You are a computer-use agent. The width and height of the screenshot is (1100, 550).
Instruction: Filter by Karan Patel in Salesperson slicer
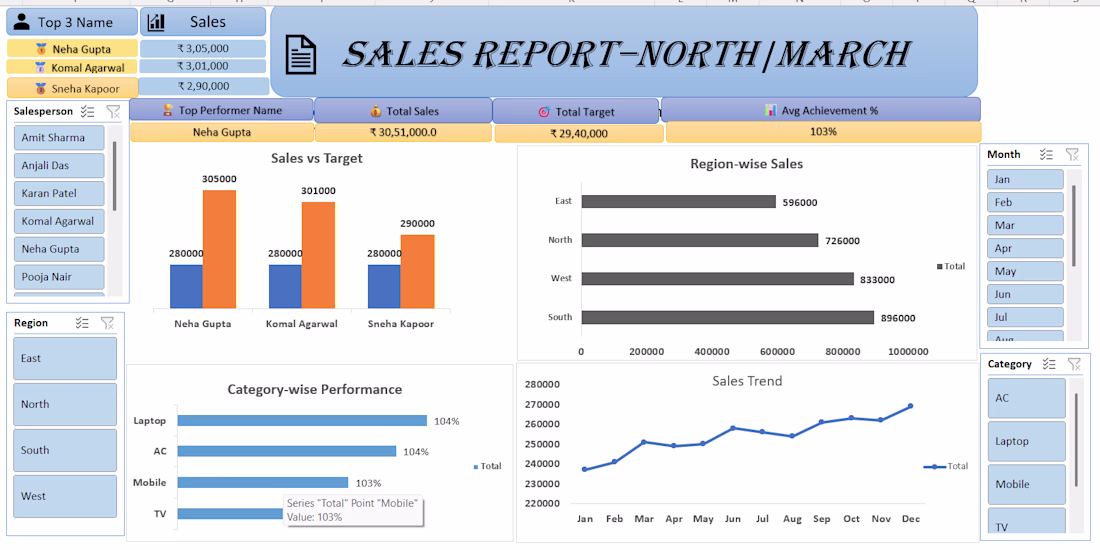pos(59,193)
